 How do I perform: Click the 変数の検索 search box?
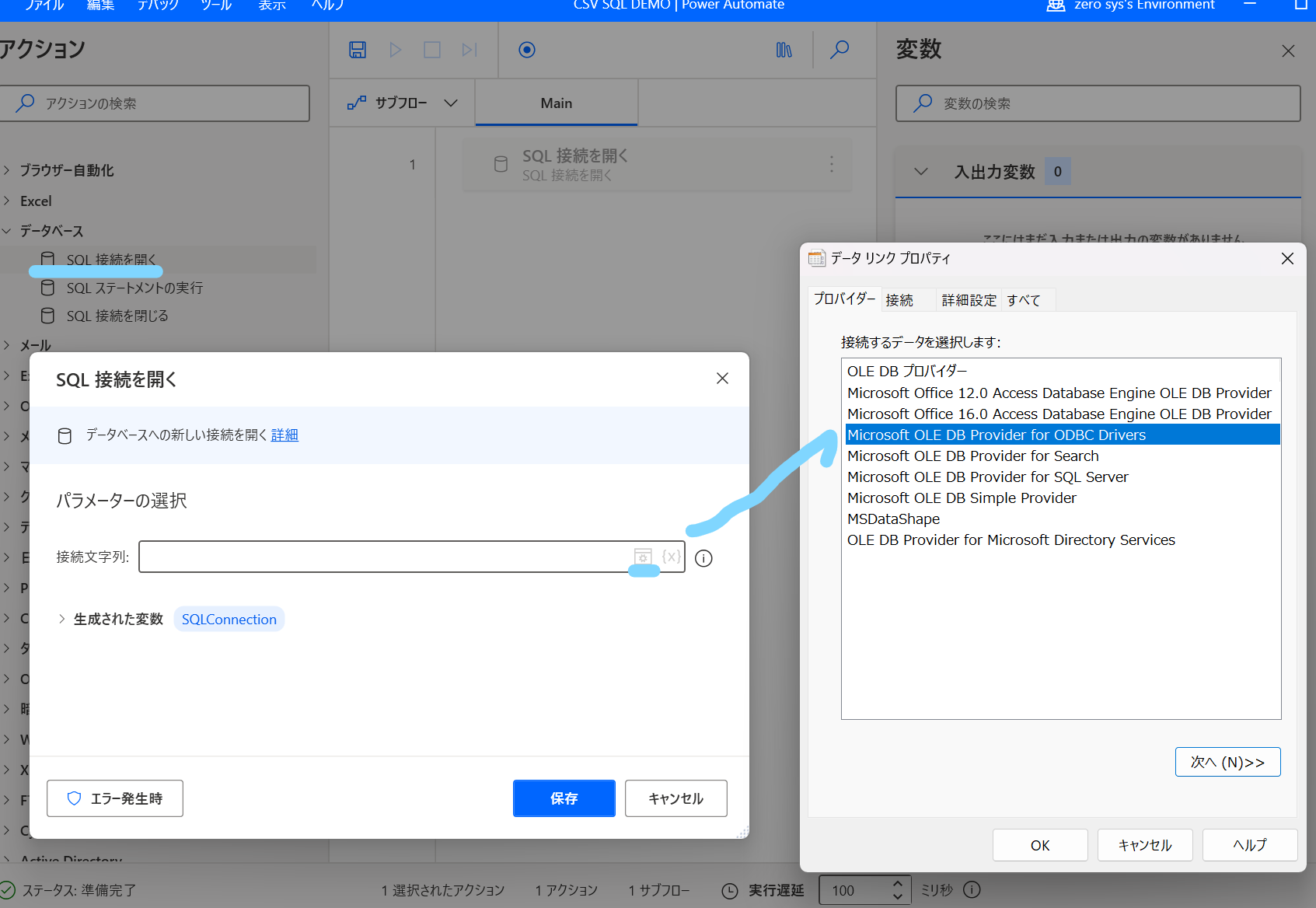(x=1098, y=103)
